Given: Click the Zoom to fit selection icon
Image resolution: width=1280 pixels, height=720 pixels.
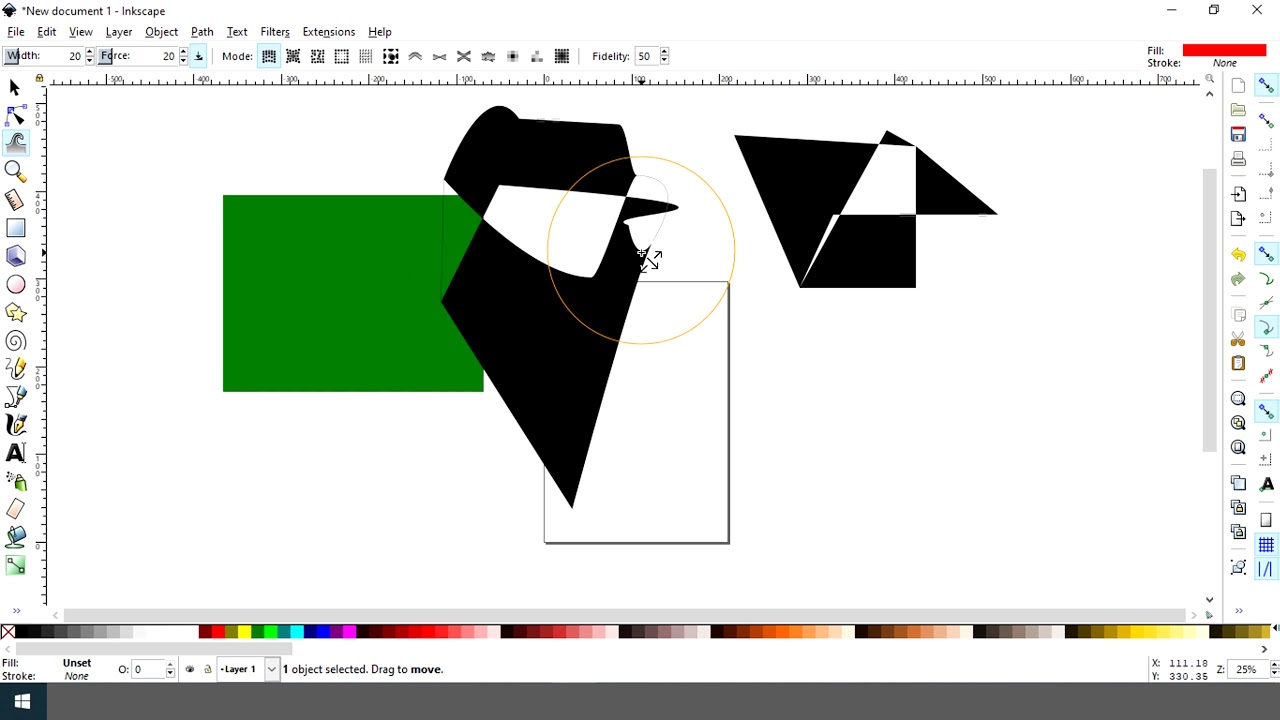Looking at the screenshot, I should [x=1238, y=399].
